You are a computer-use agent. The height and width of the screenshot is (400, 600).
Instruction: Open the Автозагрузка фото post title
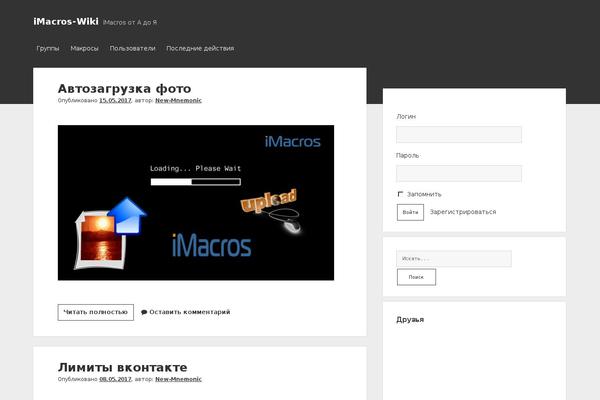tap(124, 88)
